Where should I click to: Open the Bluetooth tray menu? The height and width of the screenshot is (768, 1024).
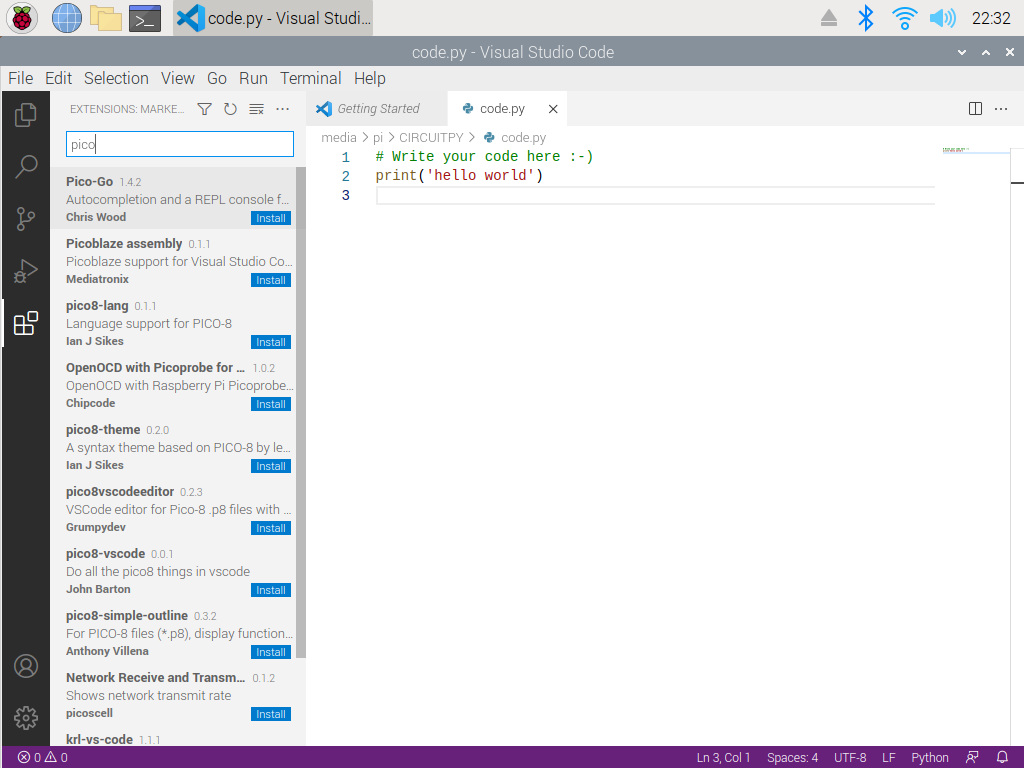(x=866, y=18)
